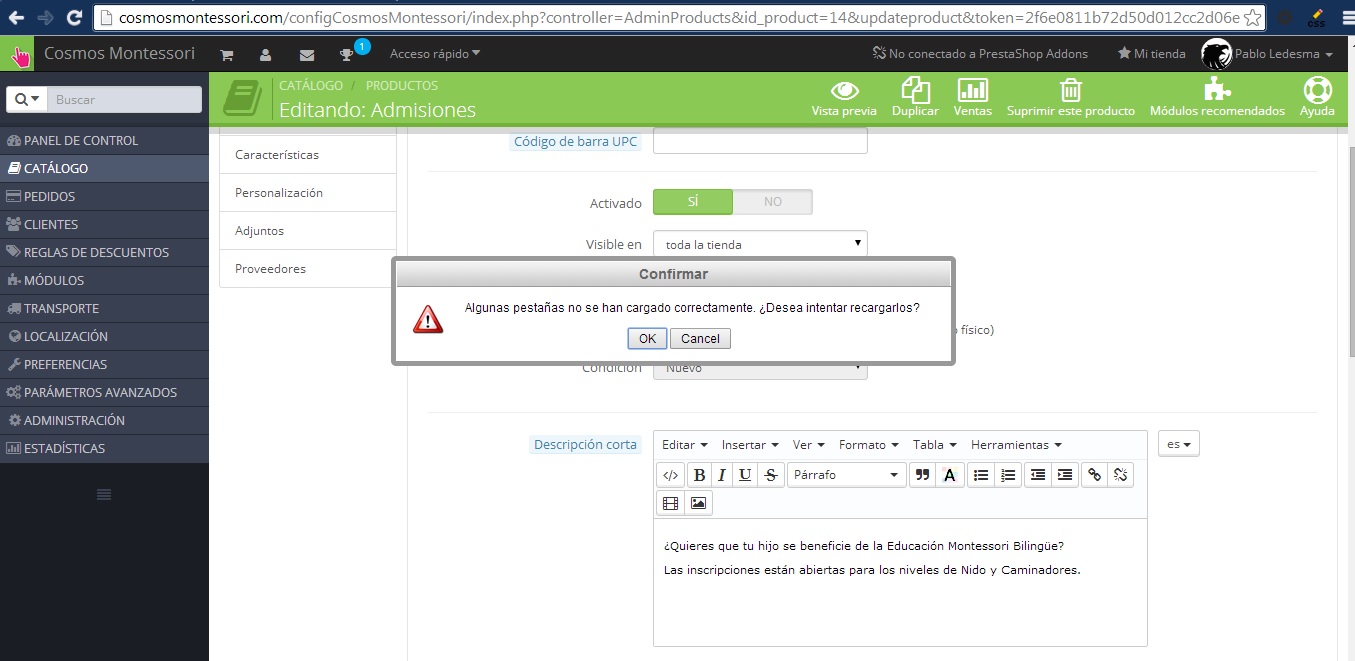Open Preferencias in the sidebar
This screenshot has width=1355, height=661.
(104, 365)
